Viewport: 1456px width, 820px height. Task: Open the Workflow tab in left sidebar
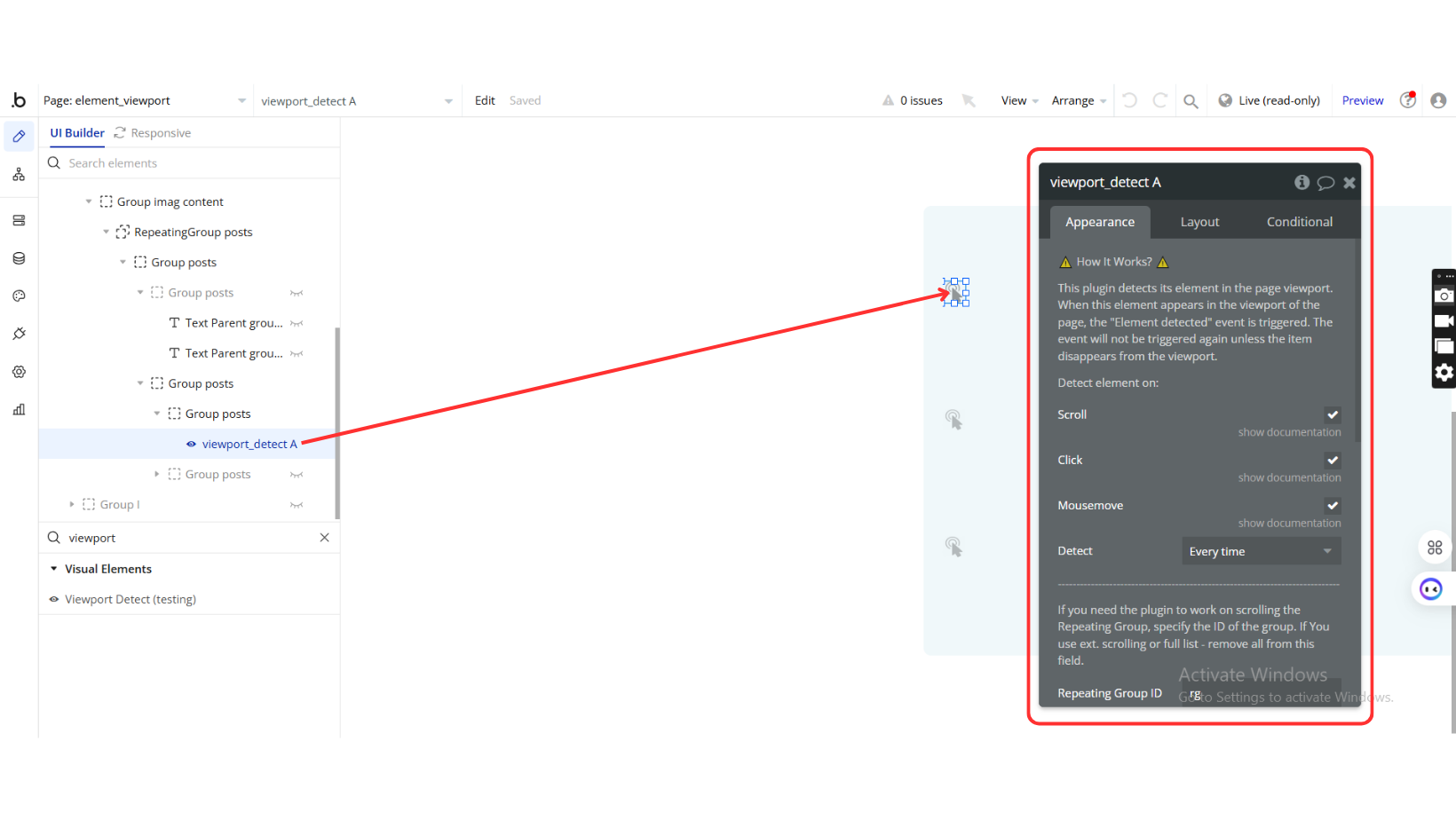tap(19, 175)
